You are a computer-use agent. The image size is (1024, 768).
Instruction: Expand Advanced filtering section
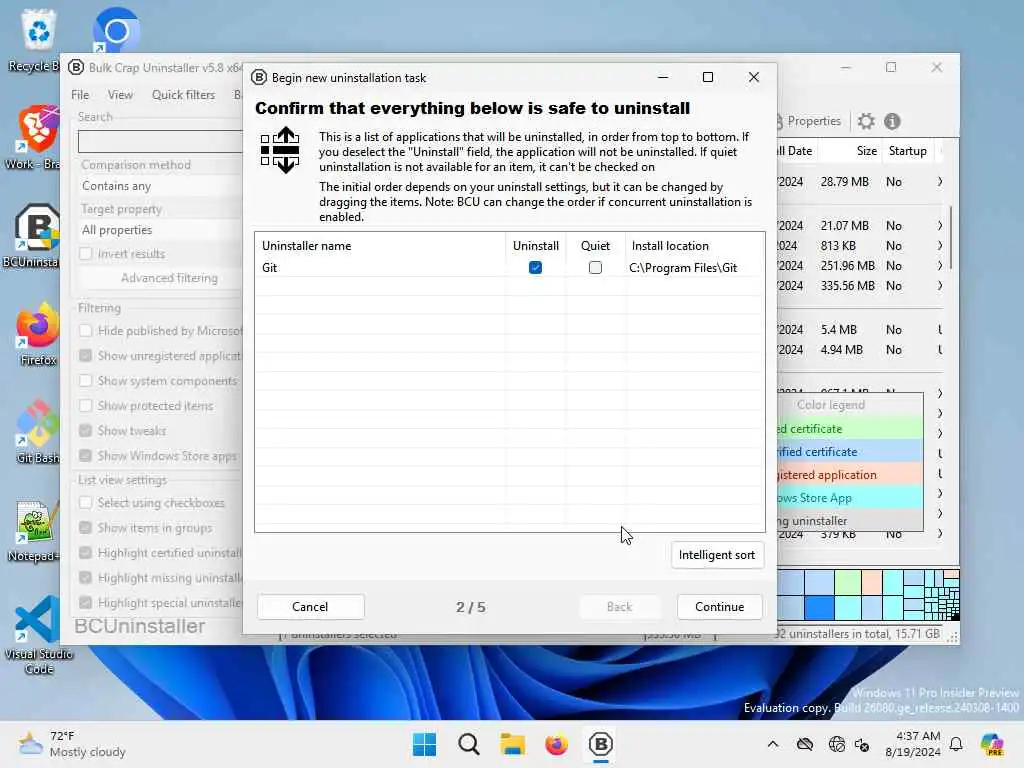click(169, 278)
